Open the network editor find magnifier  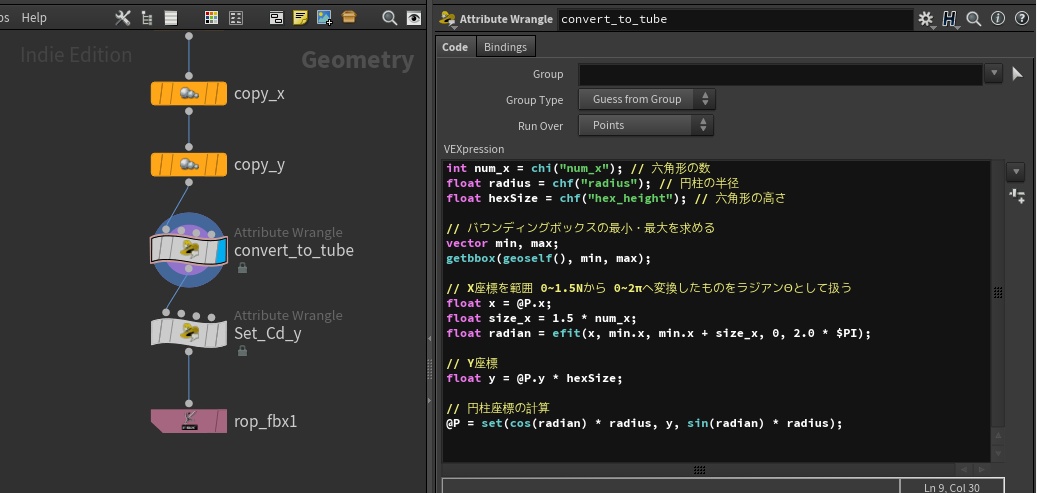[390, 18]
